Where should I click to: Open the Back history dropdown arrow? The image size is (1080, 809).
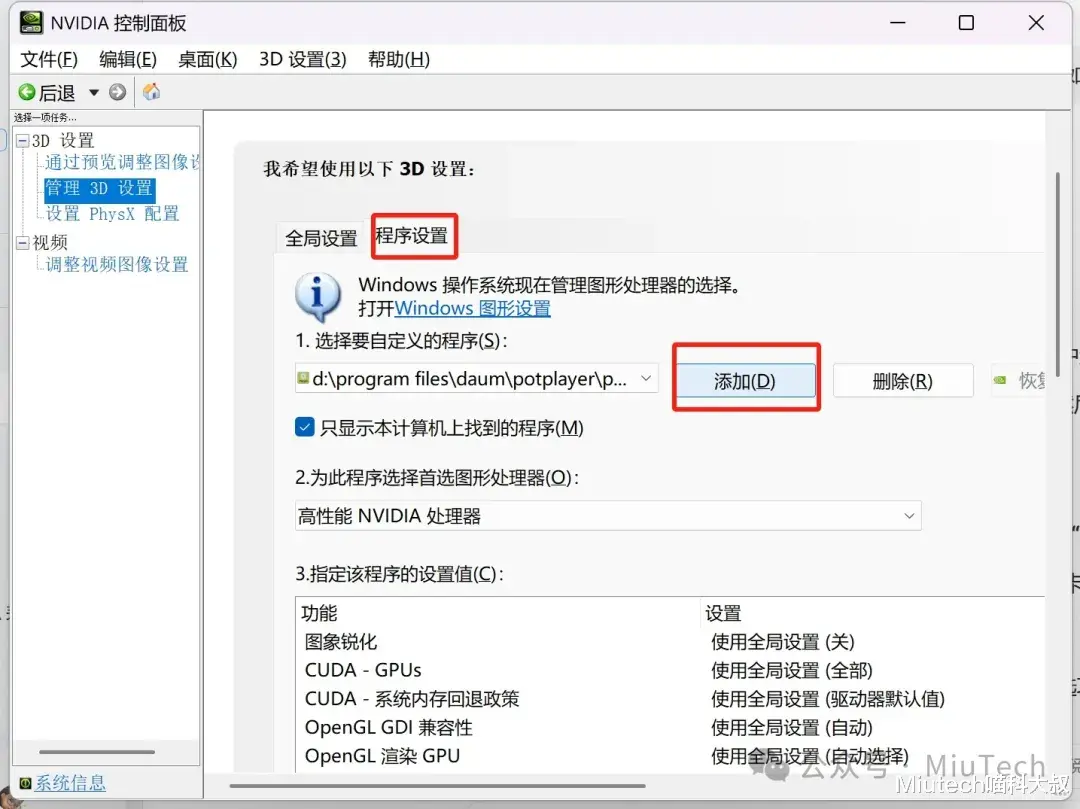pos(94,92)
